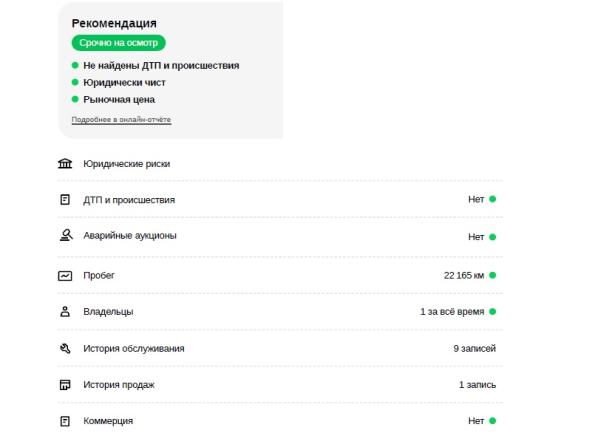Click the 1 запись sales history value

[x=477, y=385]
